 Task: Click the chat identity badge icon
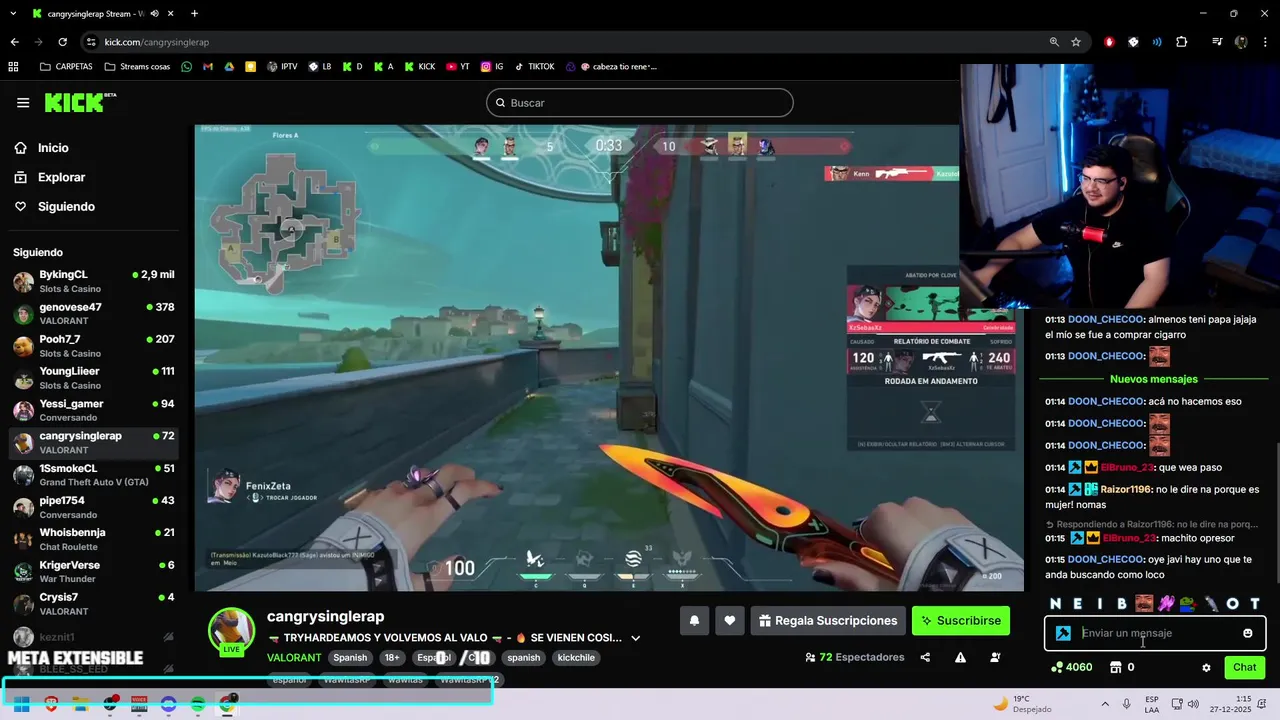click(1063, 633)
